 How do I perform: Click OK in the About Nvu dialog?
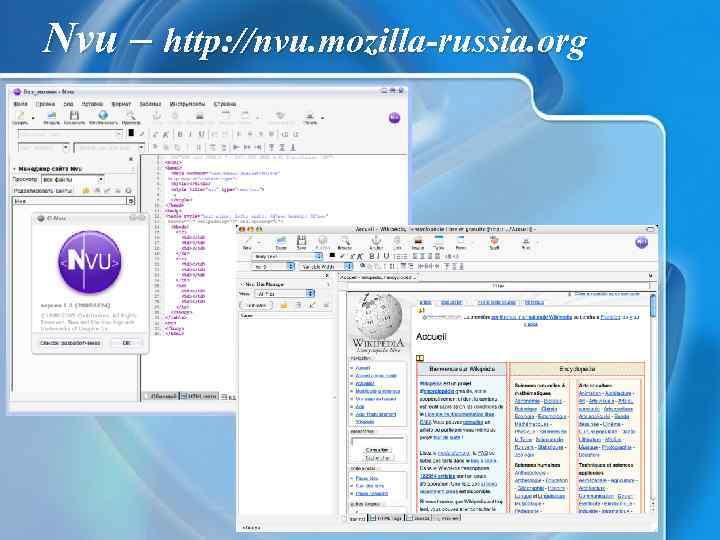(127, 343)
